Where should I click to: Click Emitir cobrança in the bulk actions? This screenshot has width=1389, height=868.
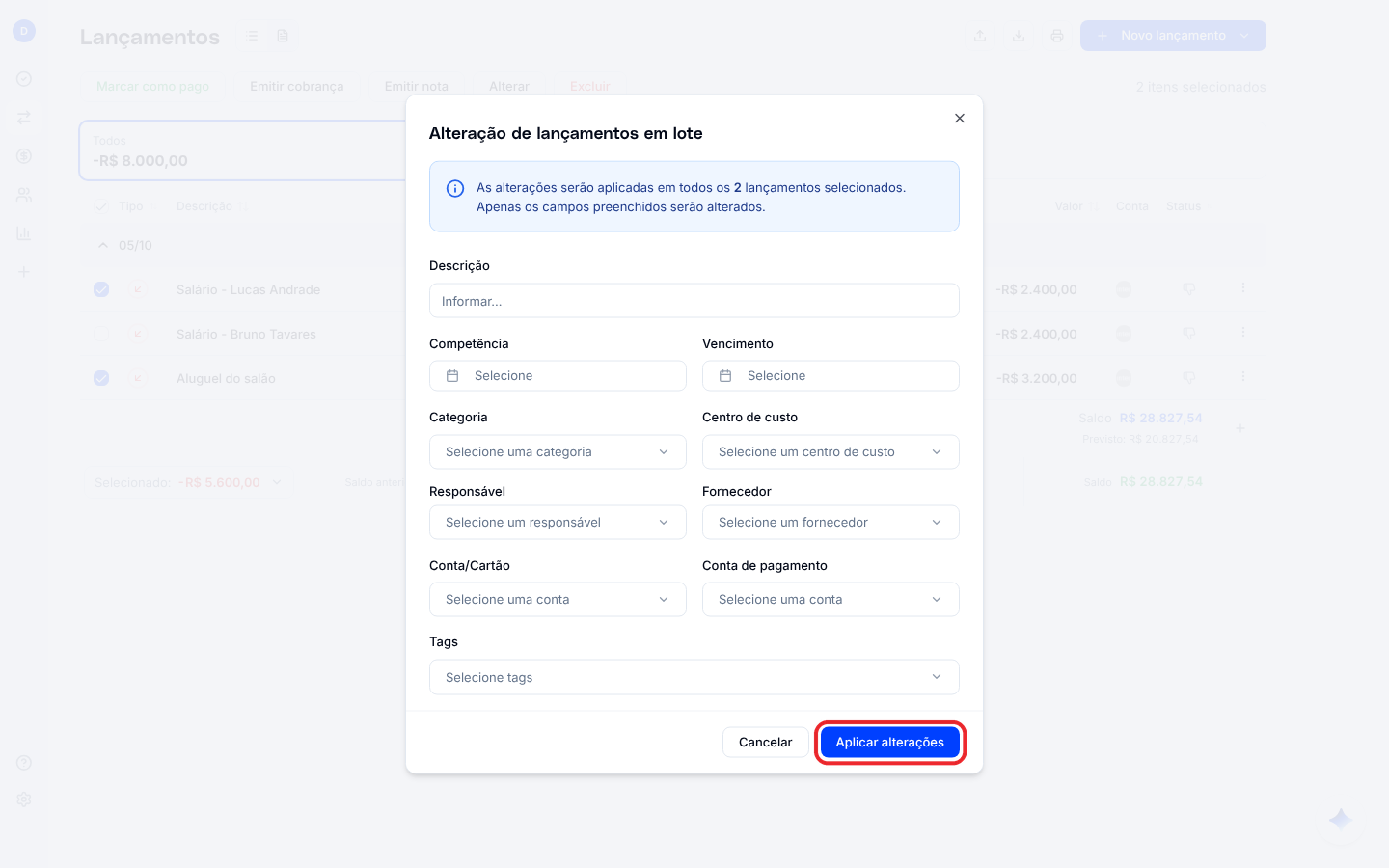(x=297, y=87)
